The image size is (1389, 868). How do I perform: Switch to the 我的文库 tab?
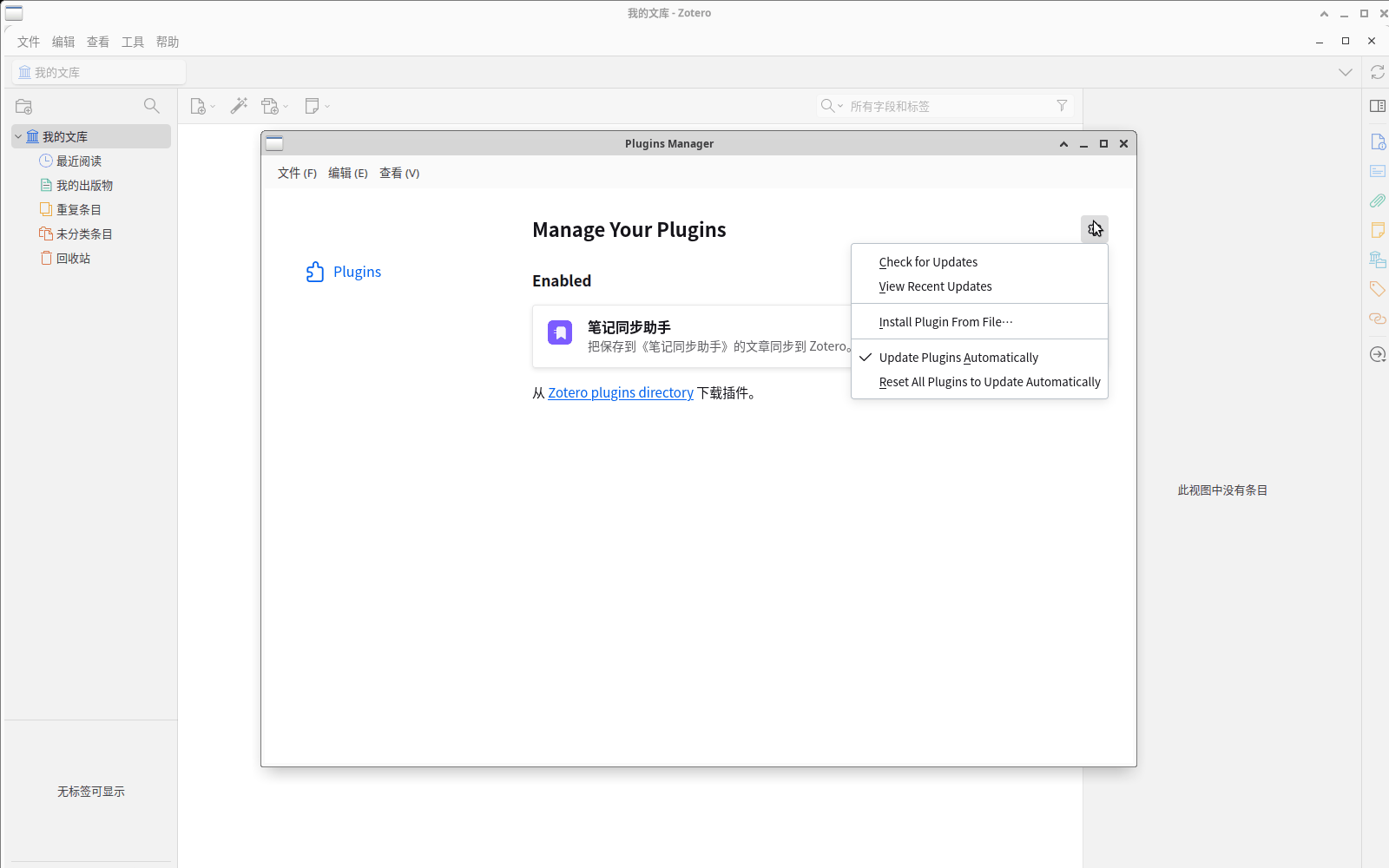pyautogui.click(x=99, y=72)
